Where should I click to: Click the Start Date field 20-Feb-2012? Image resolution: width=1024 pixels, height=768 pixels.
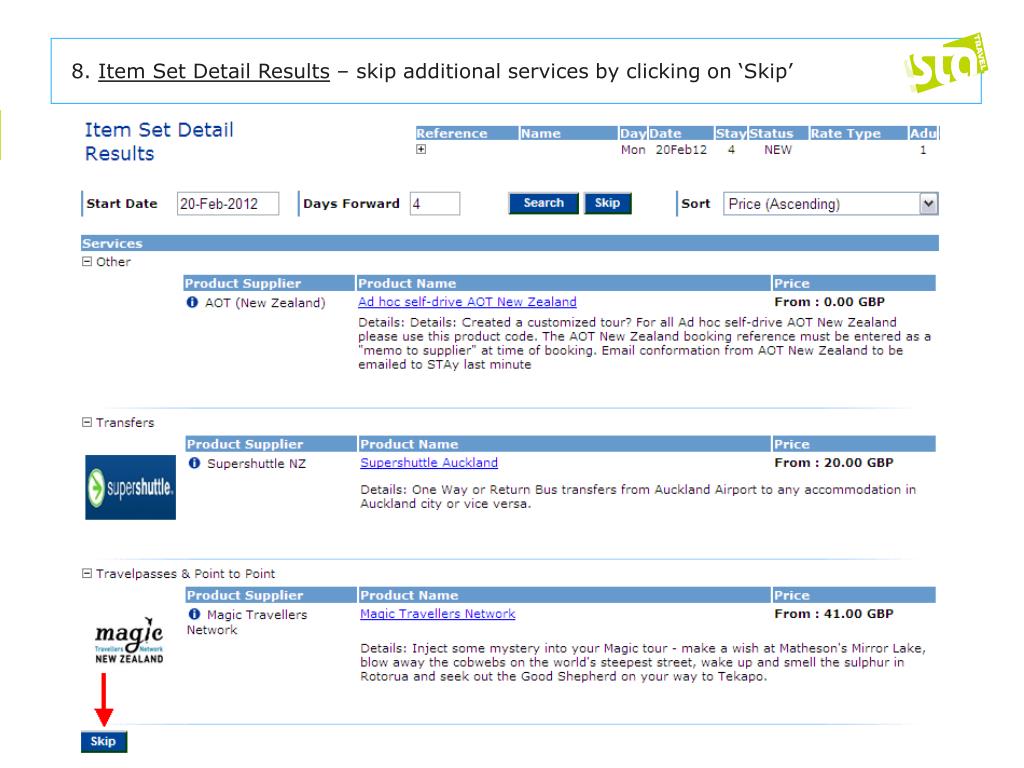point(228,204)
